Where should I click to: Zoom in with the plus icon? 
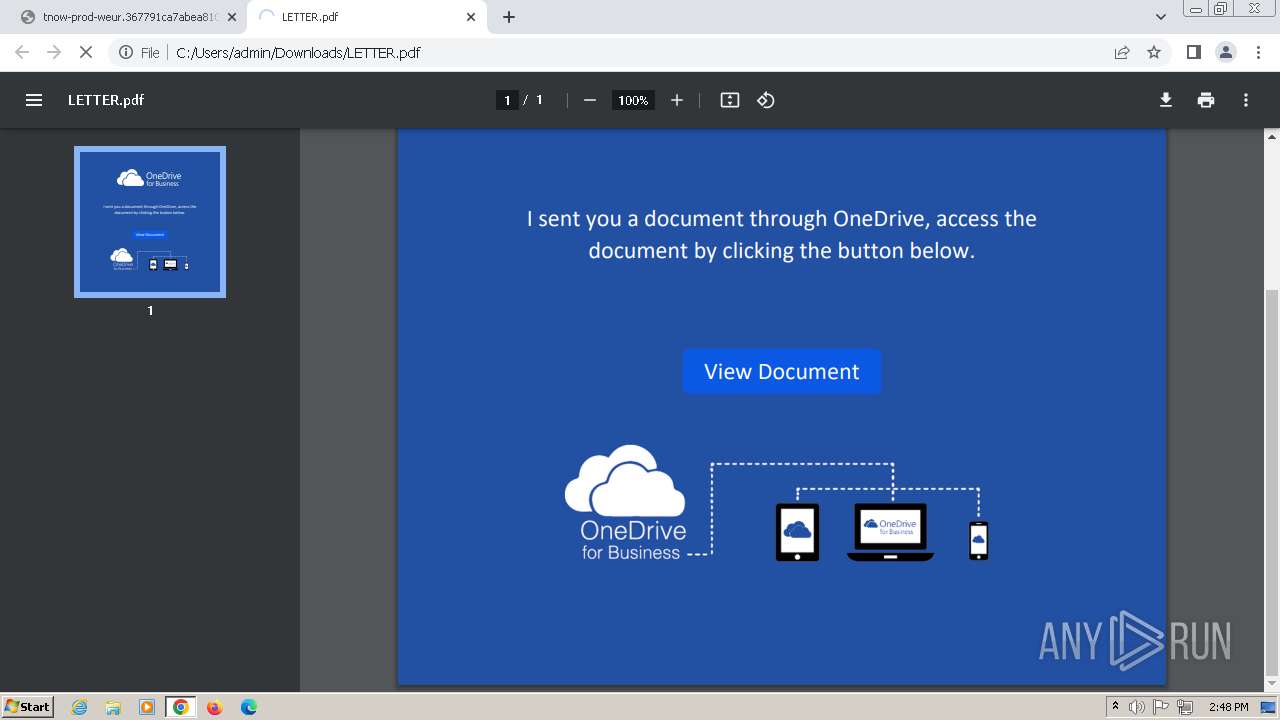pos(677,100)
